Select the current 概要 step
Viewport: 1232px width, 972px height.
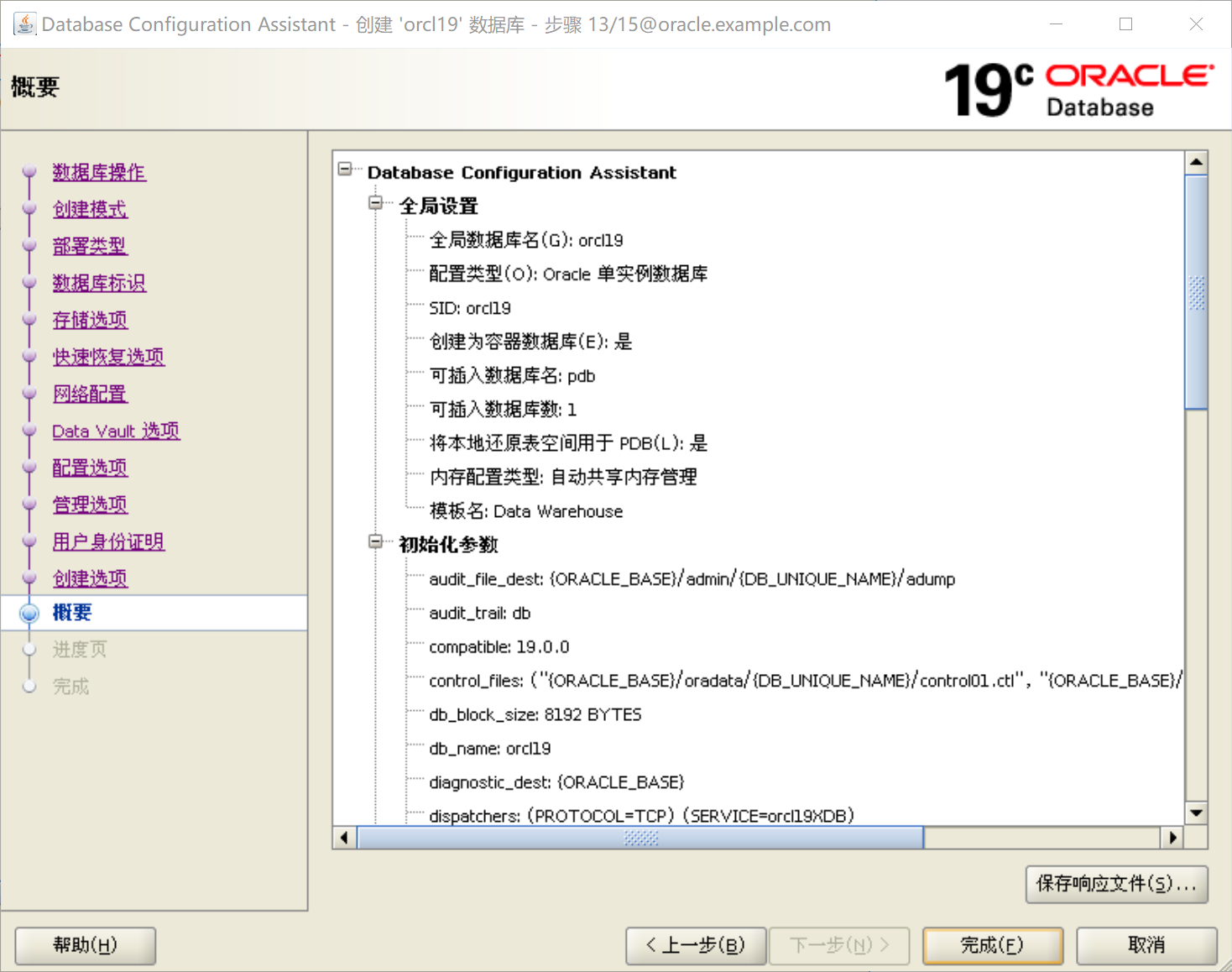click(71, 613)
